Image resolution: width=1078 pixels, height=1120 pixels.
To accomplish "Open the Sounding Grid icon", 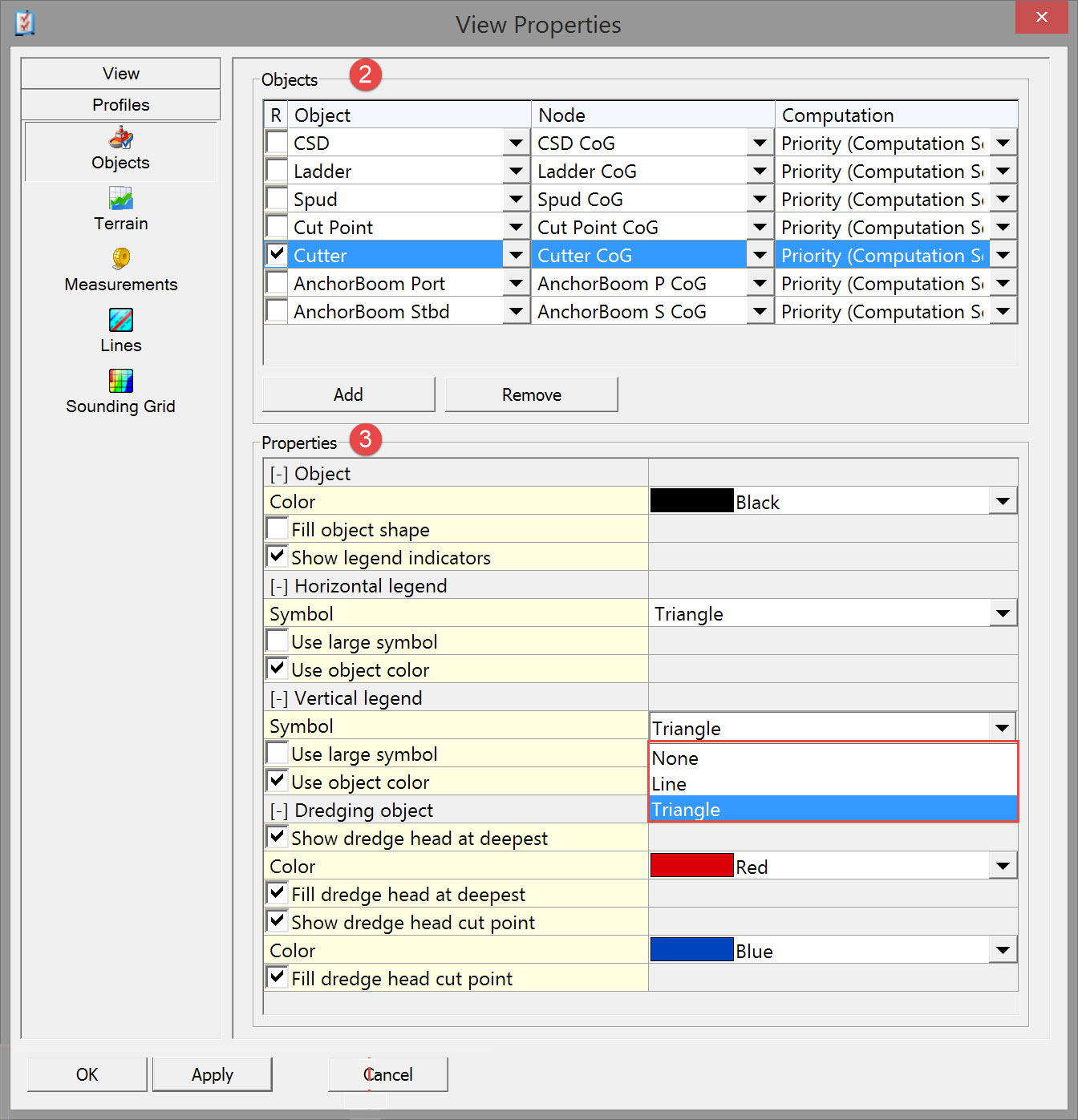I will pos(121,381).
